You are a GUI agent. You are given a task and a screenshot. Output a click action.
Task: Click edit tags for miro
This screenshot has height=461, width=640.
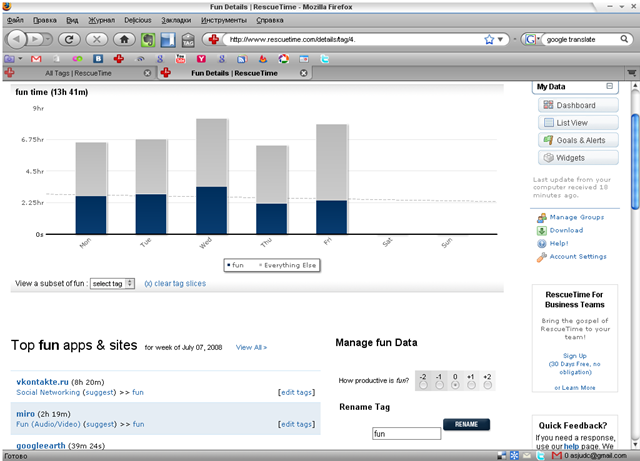coord(297,424)
